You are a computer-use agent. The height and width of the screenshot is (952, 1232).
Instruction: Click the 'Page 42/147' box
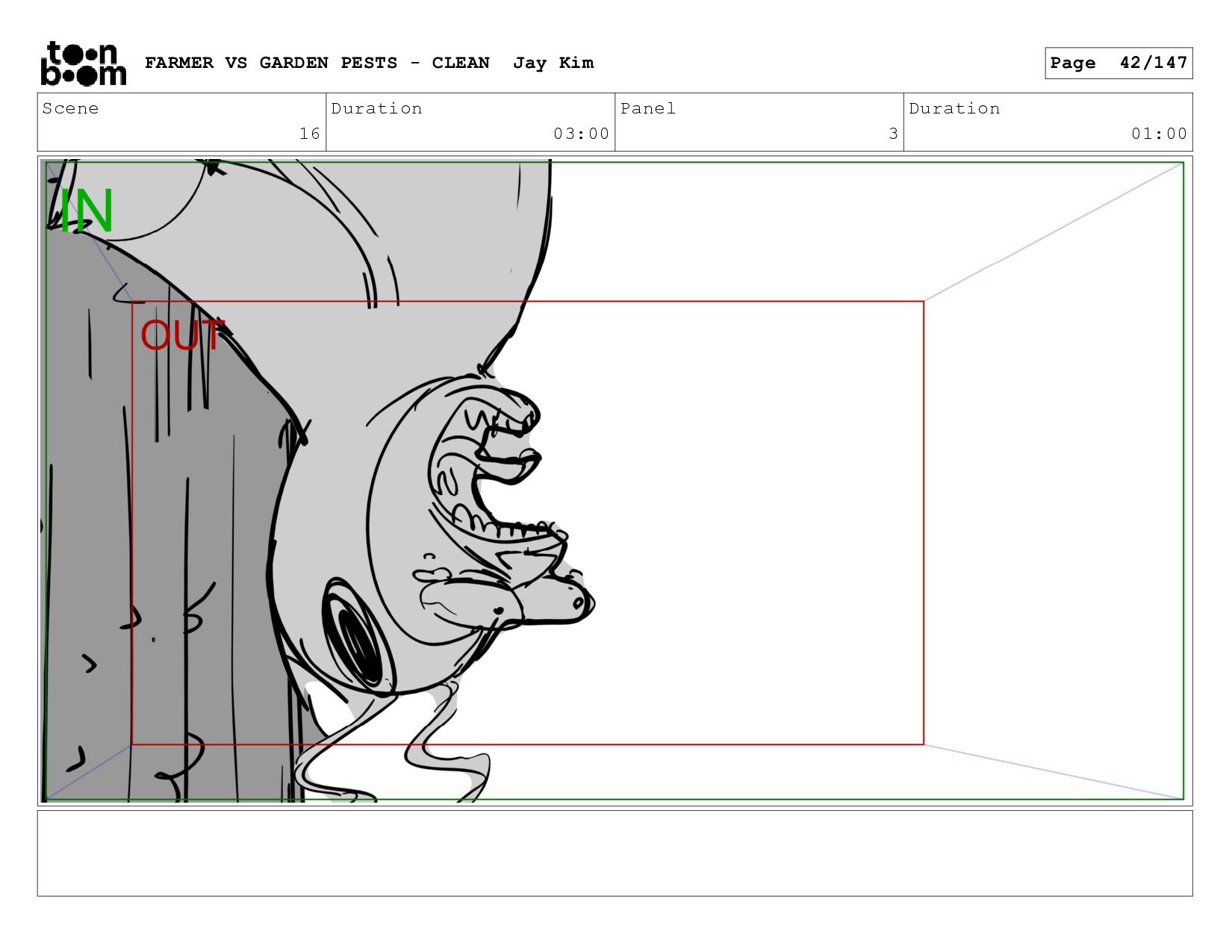tap(1119, 63)
